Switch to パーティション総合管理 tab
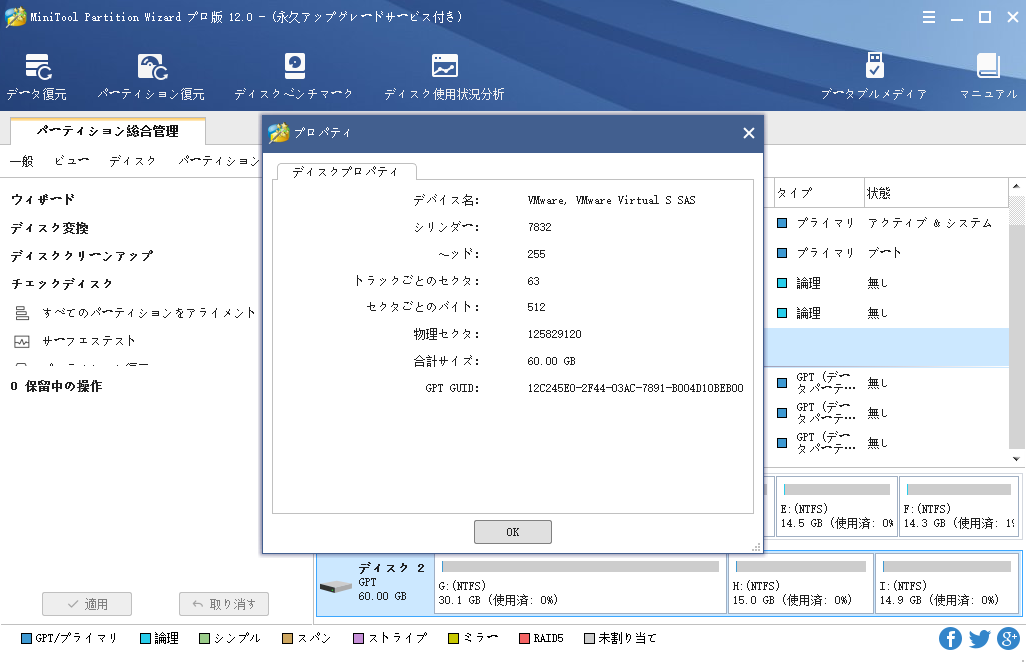 [107, 131]
